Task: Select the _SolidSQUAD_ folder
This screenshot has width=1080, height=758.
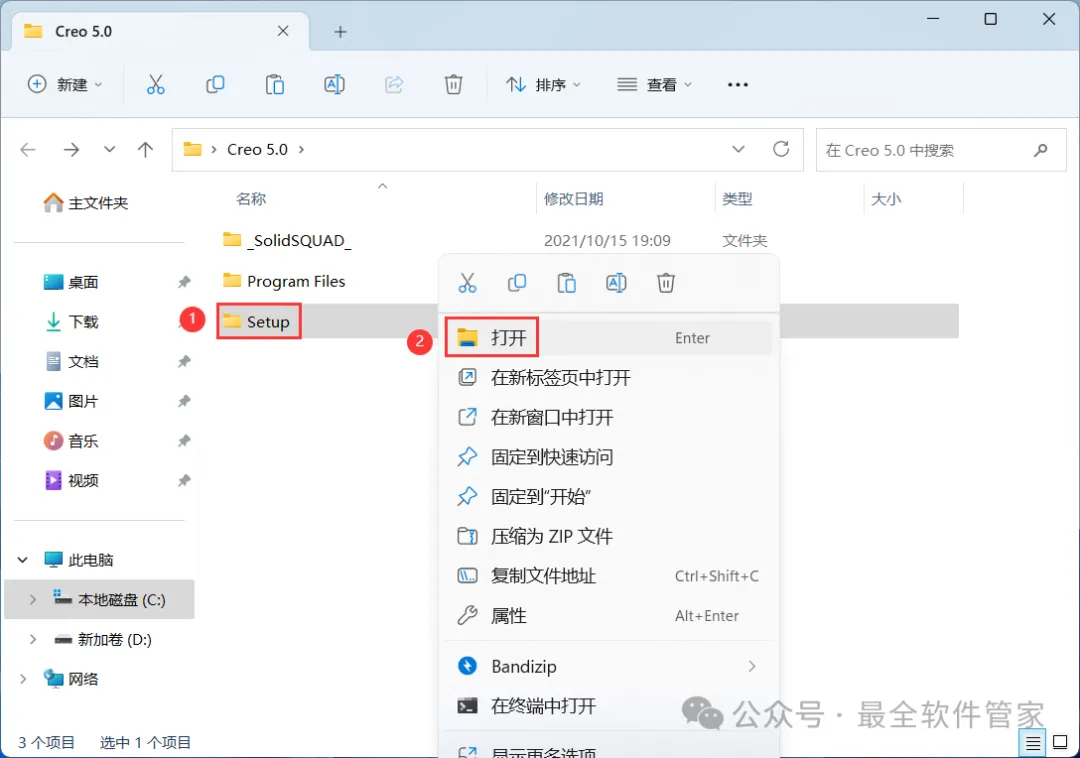Action: point(287,240)
